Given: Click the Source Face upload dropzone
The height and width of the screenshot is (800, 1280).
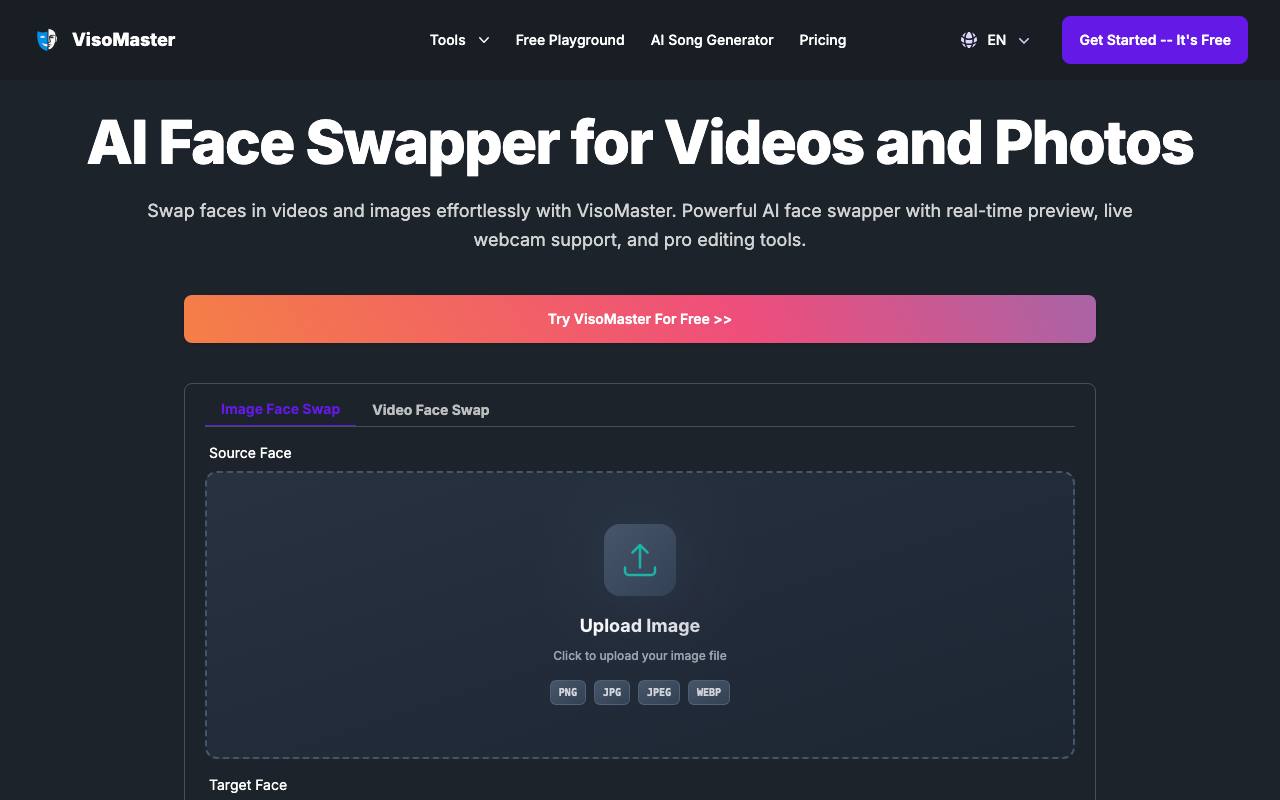Looking at the screenshot, I should click(640, 615).
